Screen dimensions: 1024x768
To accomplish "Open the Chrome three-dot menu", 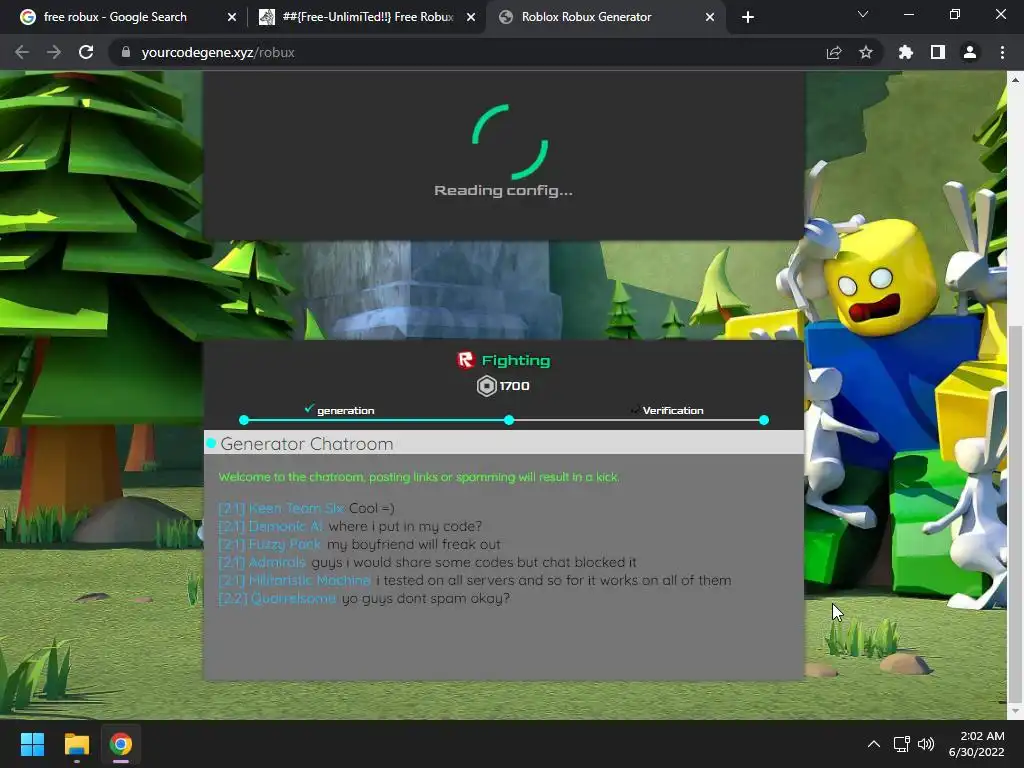I will pyautogui.click(x=1002, y=52).
